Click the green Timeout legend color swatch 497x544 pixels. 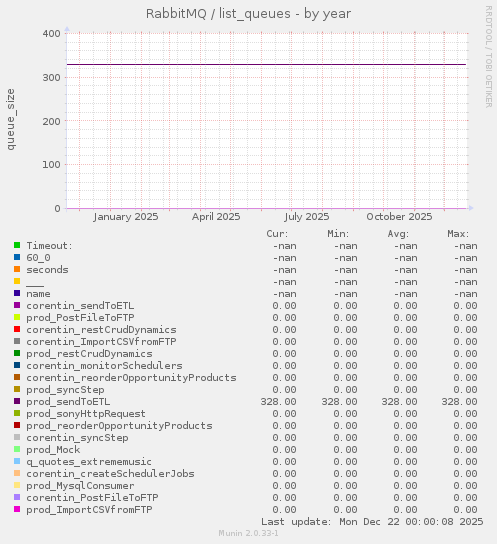pyautogui.click(x=17, y=245)
